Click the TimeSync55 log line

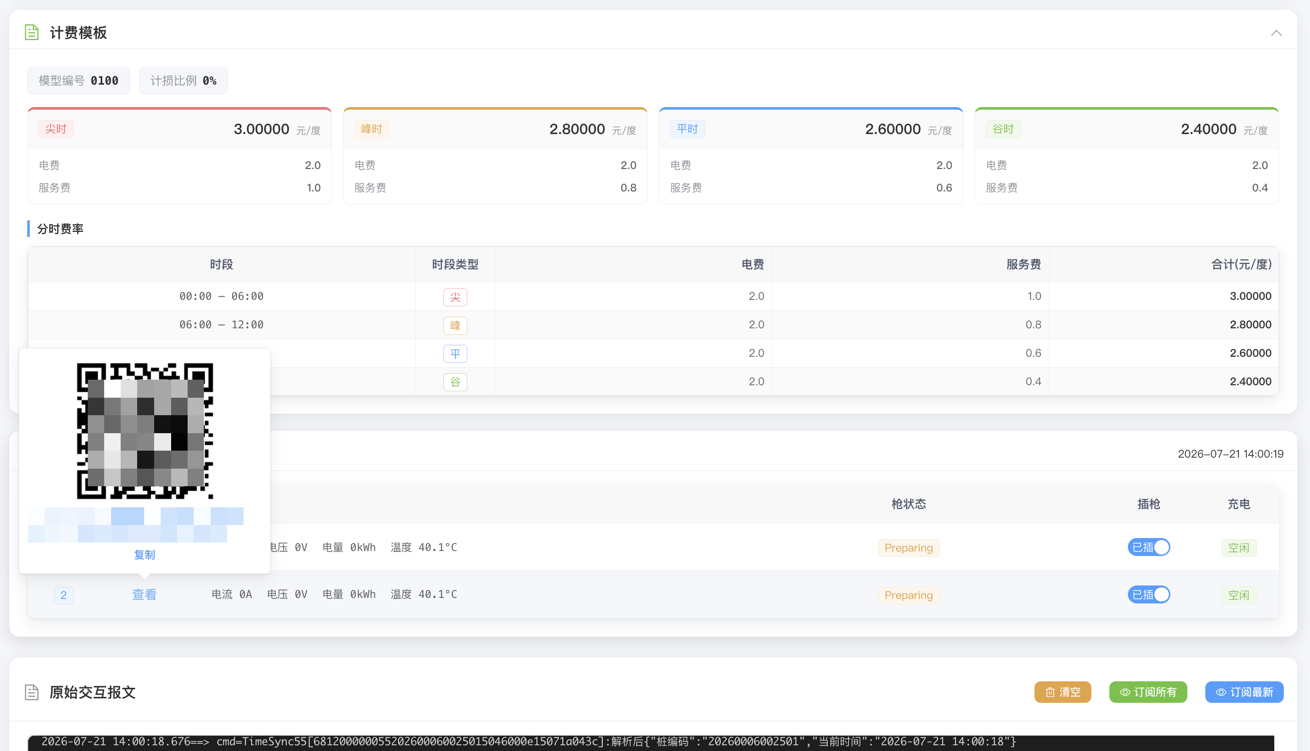click(x=528, y=742)
